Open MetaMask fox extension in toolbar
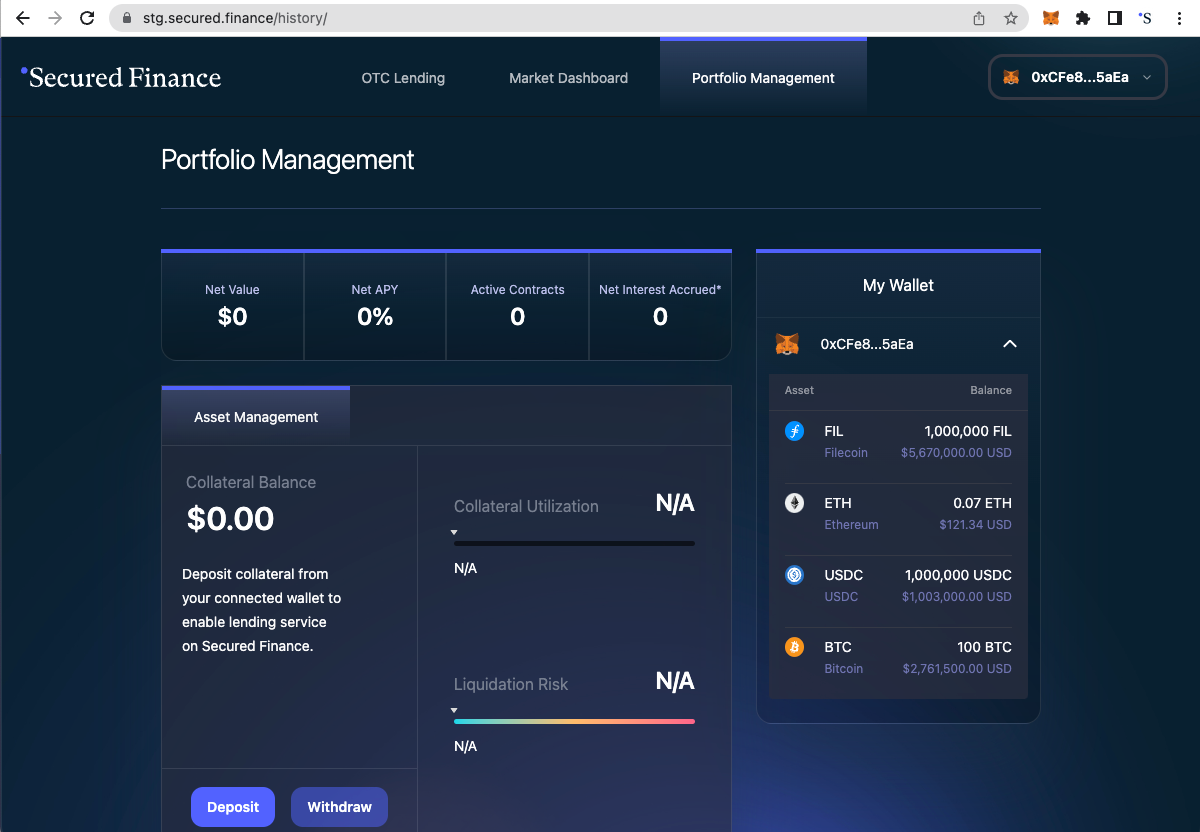Screen dimensions: 1200x832 1051,18
